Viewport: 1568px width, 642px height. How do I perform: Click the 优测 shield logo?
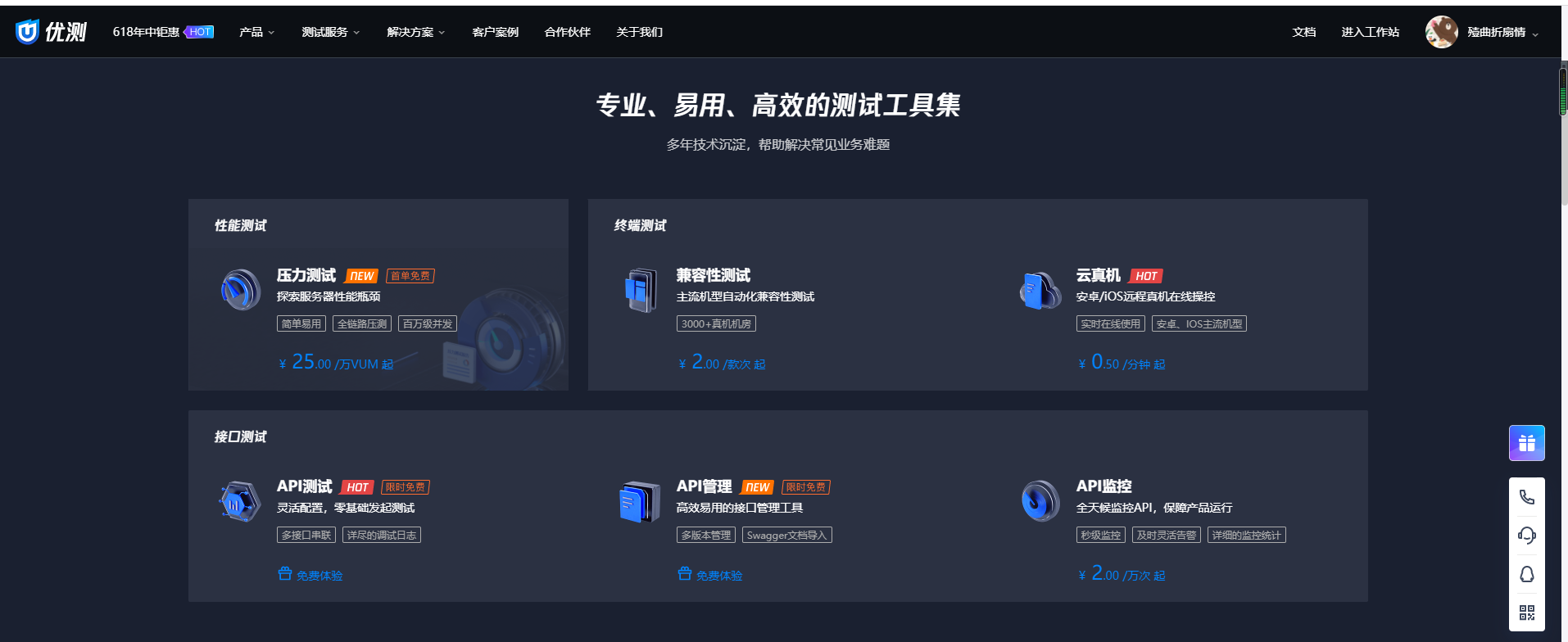[x=27, y=32]
